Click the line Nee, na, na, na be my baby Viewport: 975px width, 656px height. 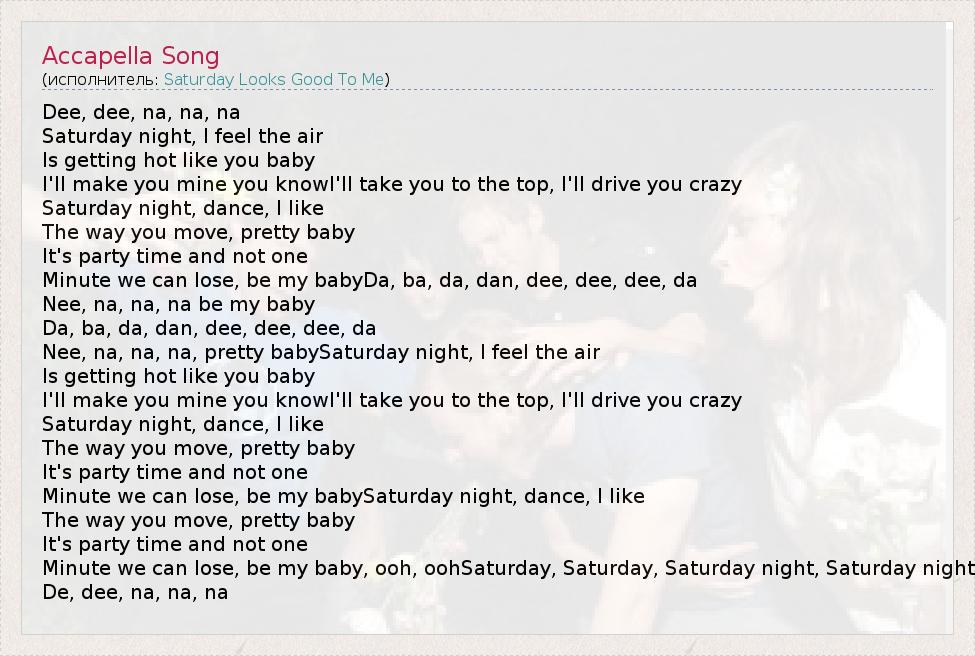click(x=178, y=304)
